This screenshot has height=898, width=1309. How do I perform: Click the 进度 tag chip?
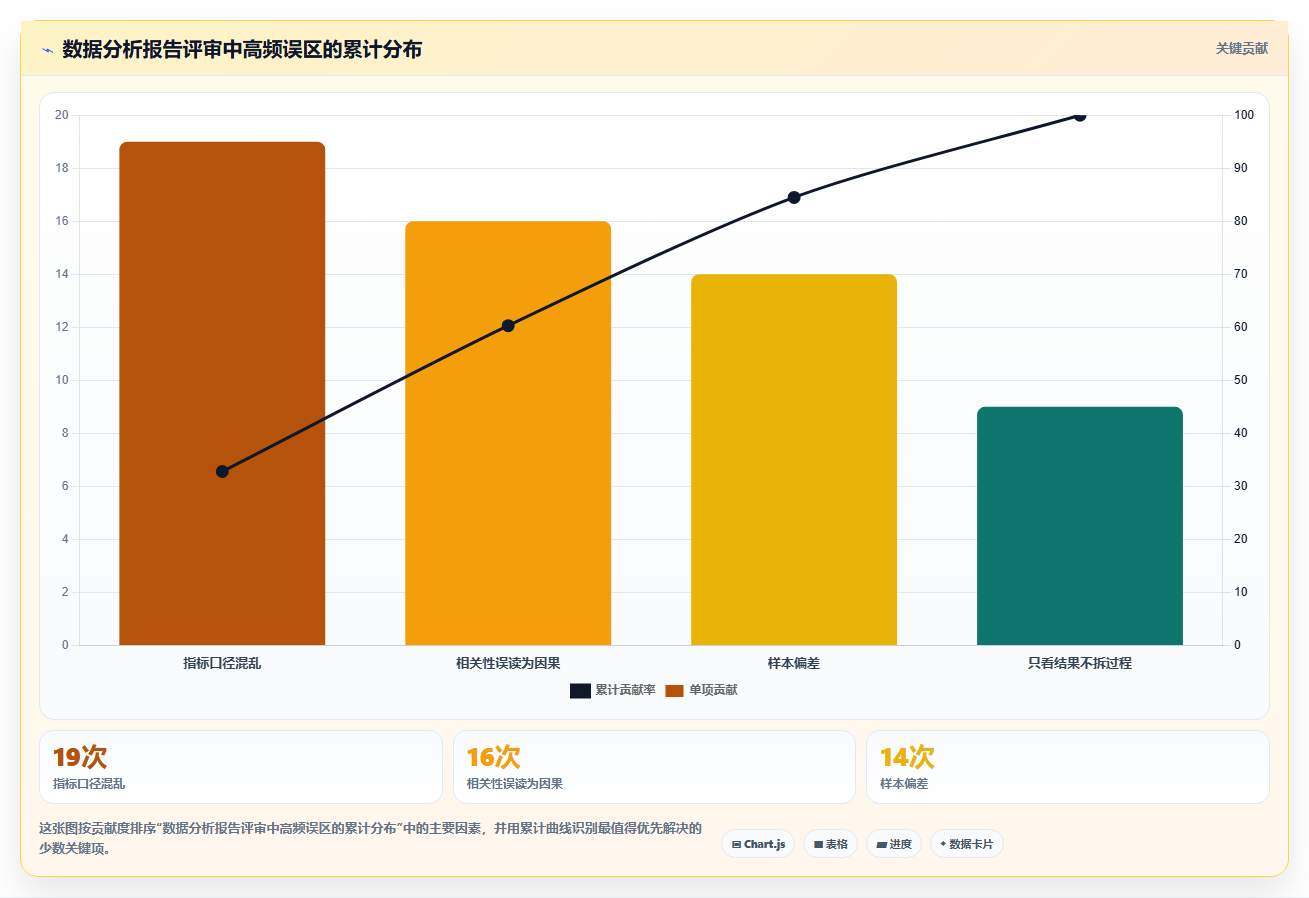coord(893,844)
